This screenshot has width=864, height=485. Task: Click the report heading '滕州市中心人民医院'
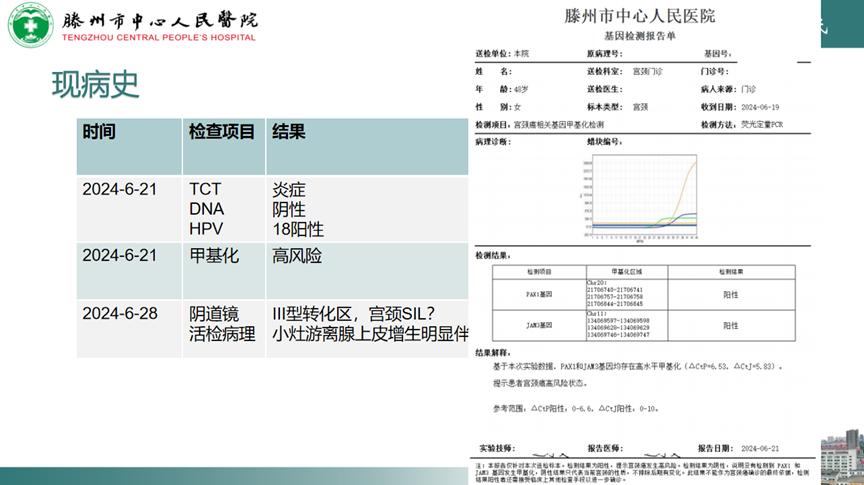pyautogui.click(x=639, y=16)
